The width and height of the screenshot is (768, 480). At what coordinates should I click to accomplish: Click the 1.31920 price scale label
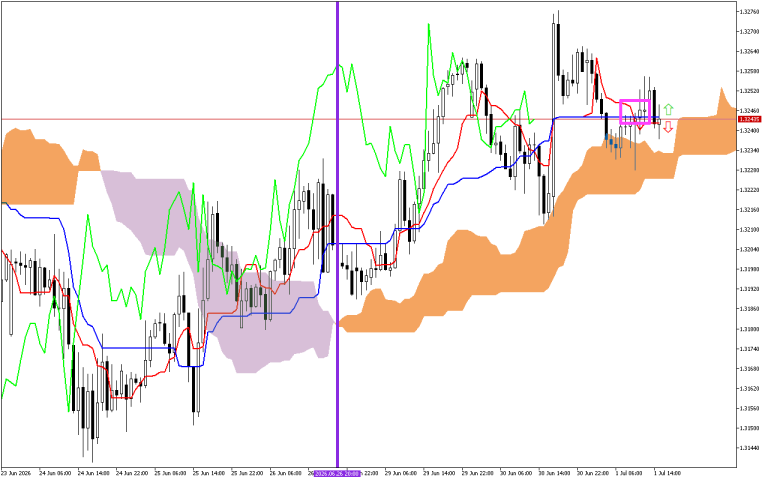pyautogui.click(x=749, y=289)
